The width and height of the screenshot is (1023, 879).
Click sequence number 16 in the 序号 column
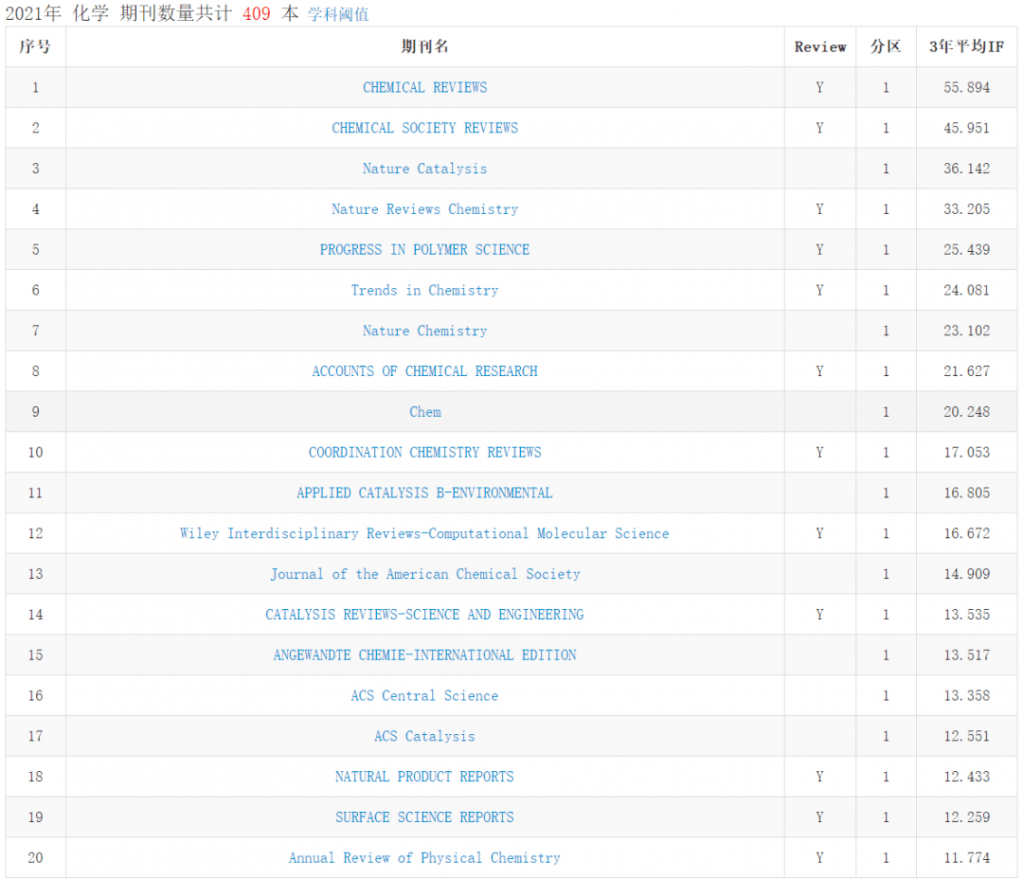35,696
